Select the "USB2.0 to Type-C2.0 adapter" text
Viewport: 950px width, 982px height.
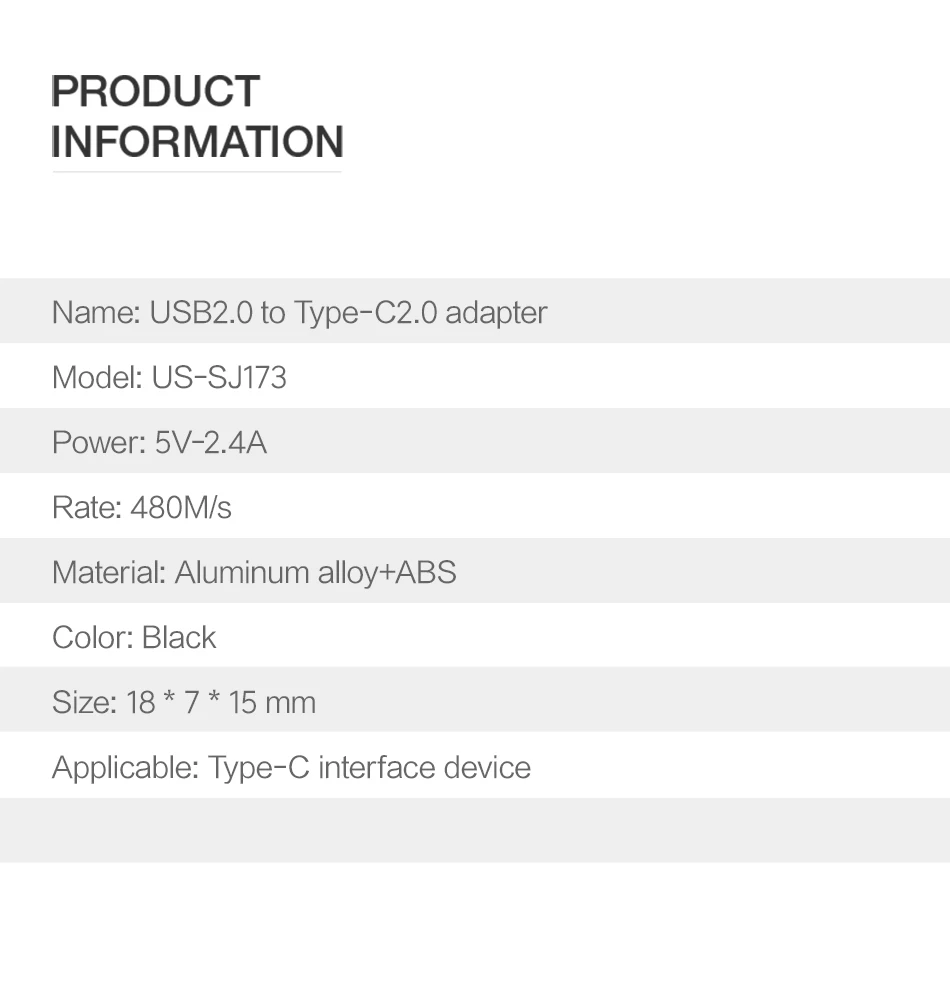(x=348, y=312)
